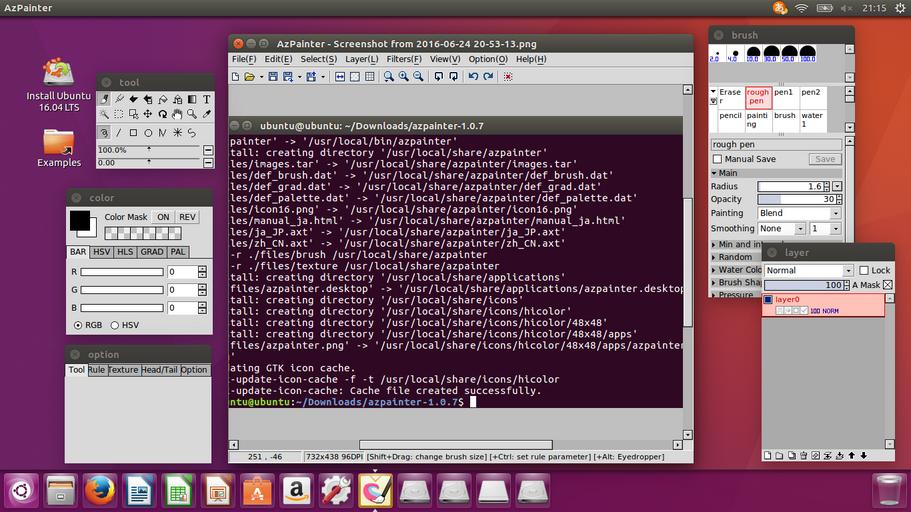This screenshot has height=512, width=911.
Task: Select the Eyedropper tool
Action: point(207,114)
